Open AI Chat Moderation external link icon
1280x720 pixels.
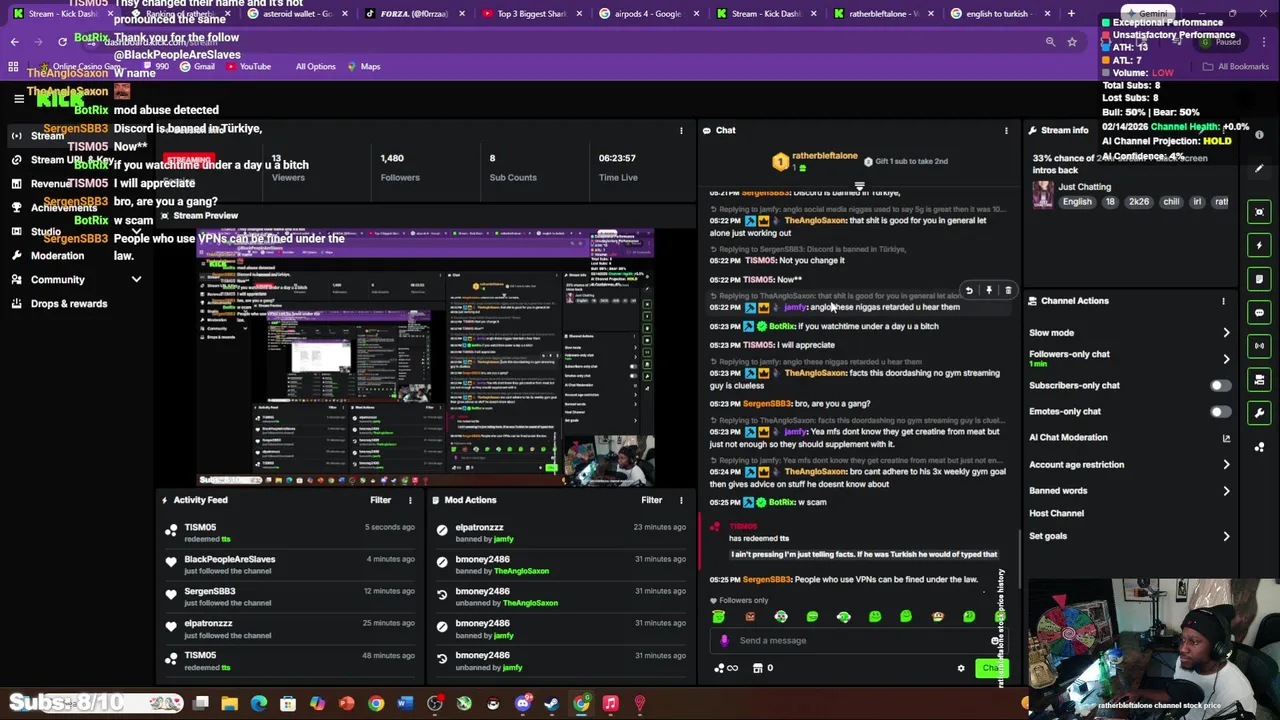coord(1226,438)
